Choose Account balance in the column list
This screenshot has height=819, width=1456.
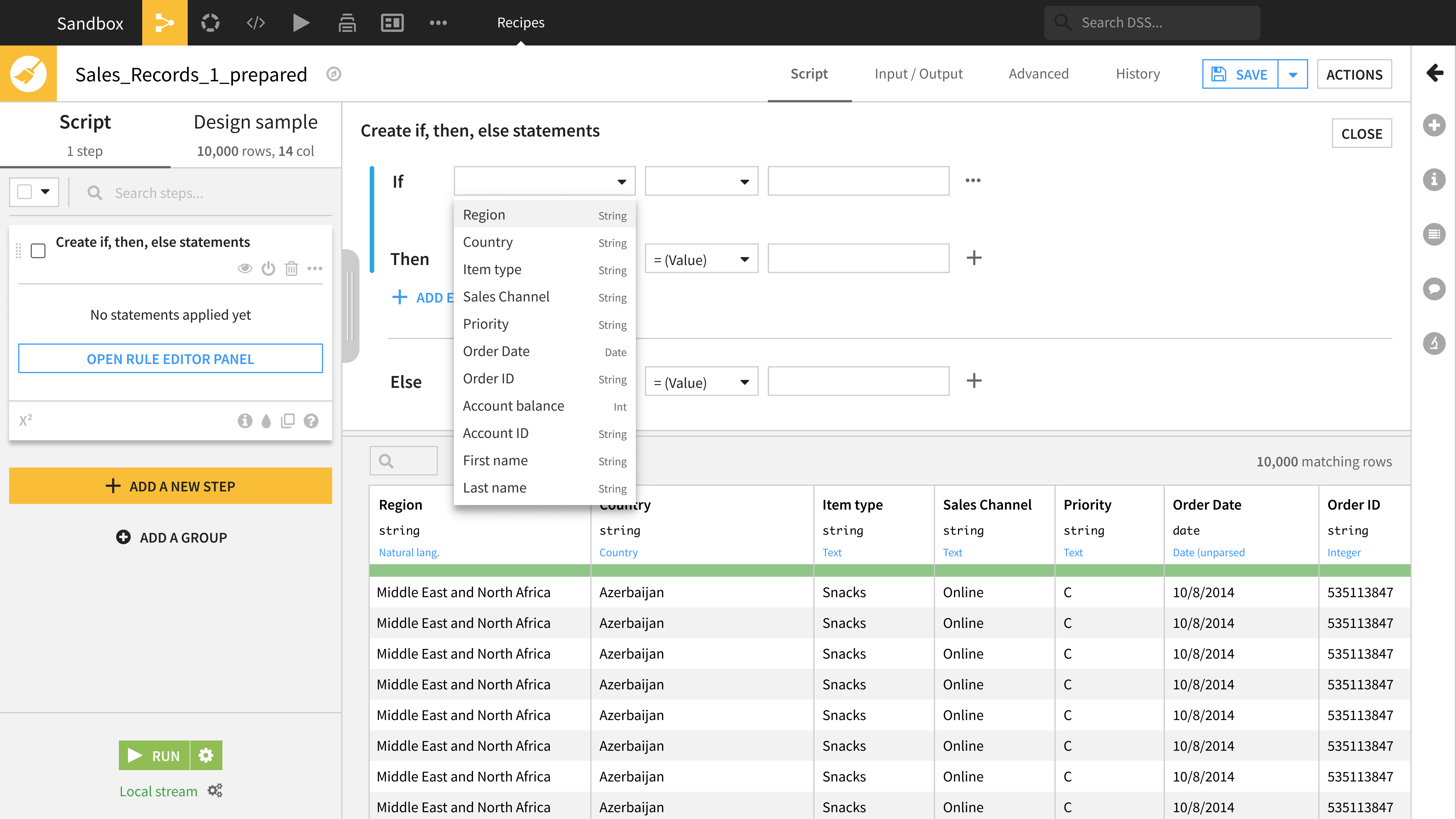coord(544,406)
